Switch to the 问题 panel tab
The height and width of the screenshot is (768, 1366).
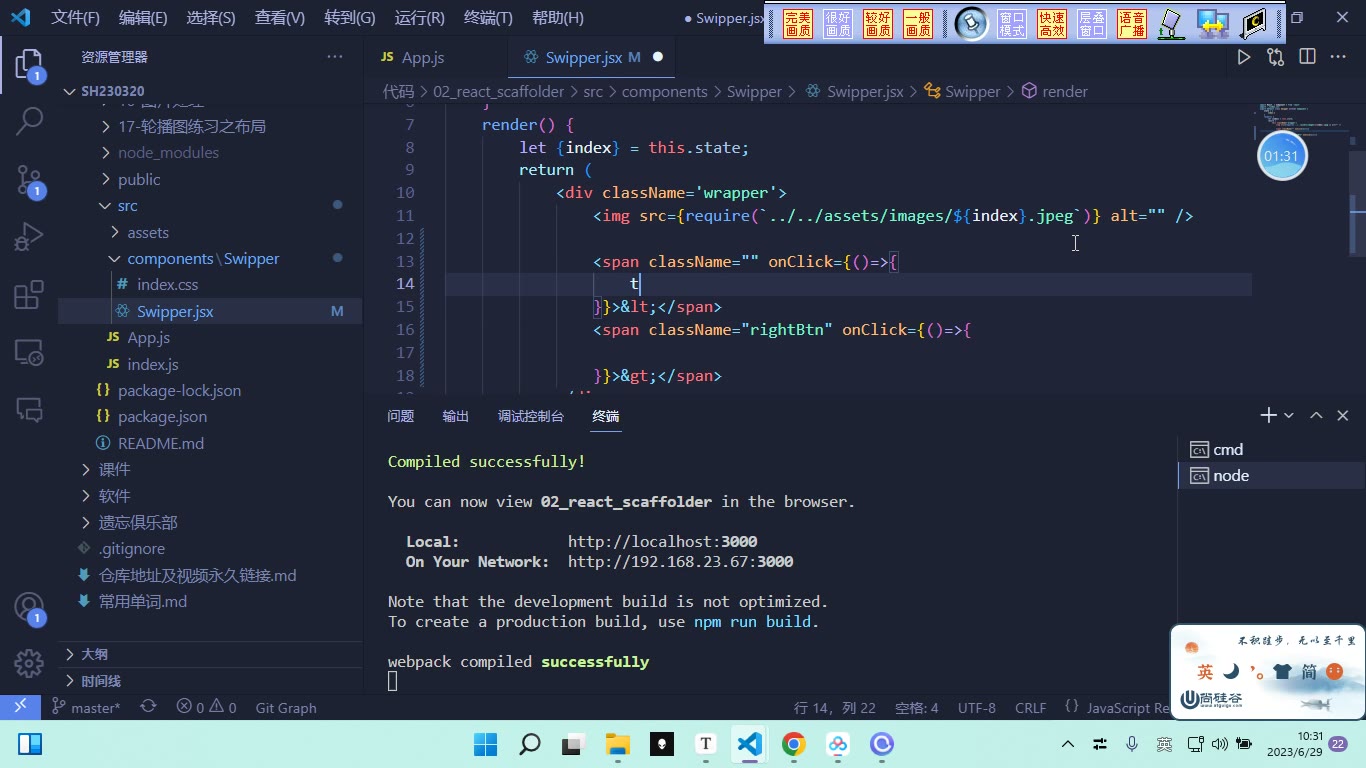click(401, 416)
